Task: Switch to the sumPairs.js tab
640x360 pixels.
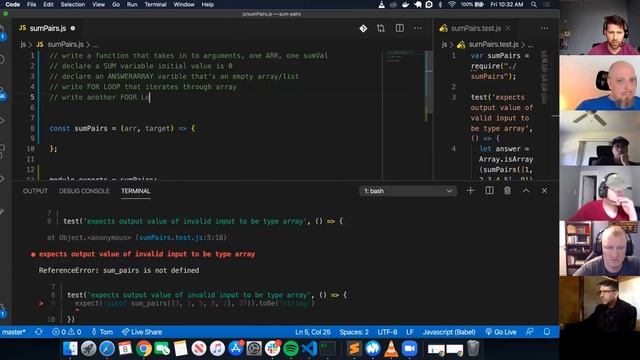Action: click(47, 28)
